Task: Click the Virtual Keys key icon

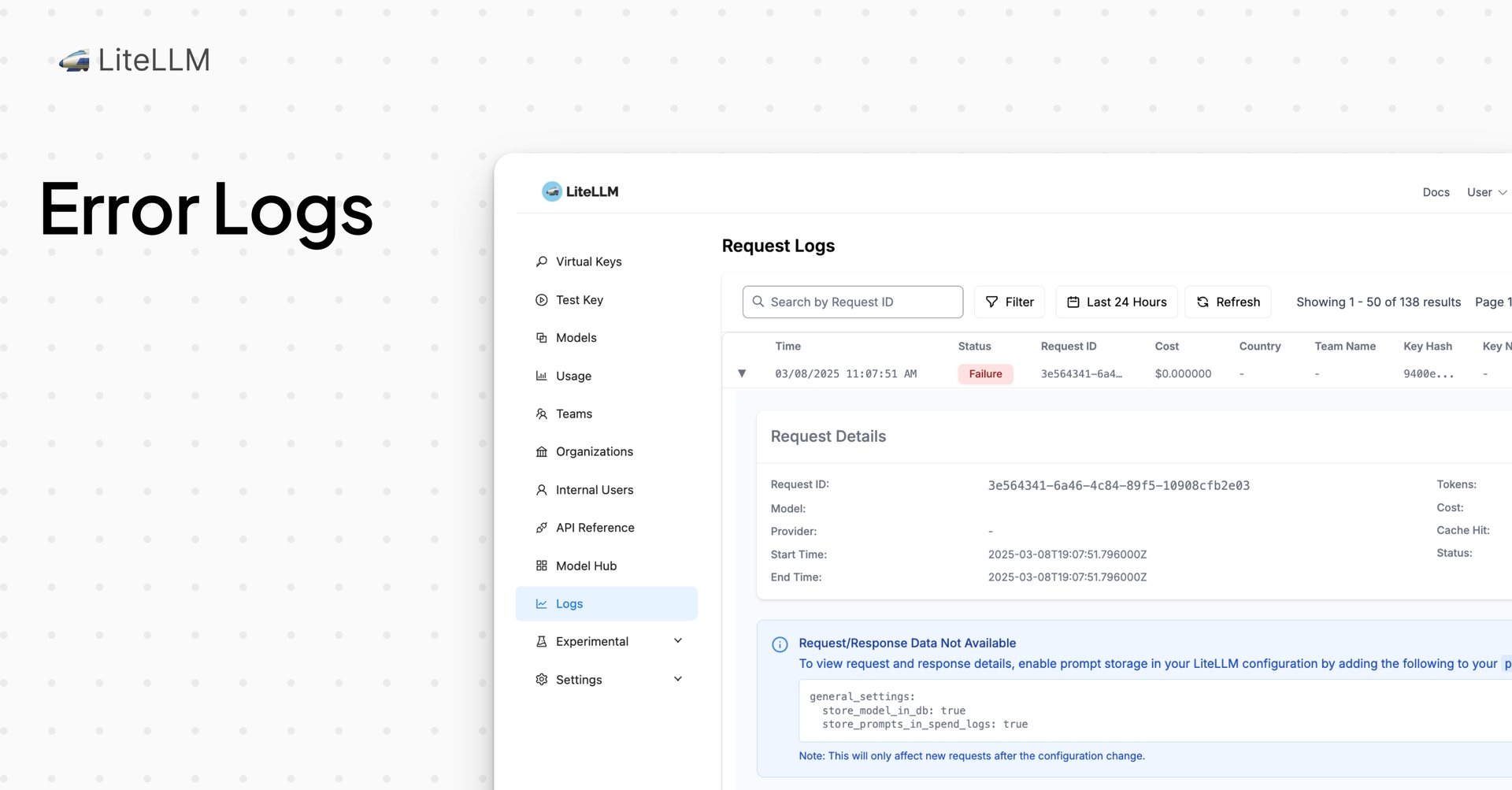Action: [541, 261]
